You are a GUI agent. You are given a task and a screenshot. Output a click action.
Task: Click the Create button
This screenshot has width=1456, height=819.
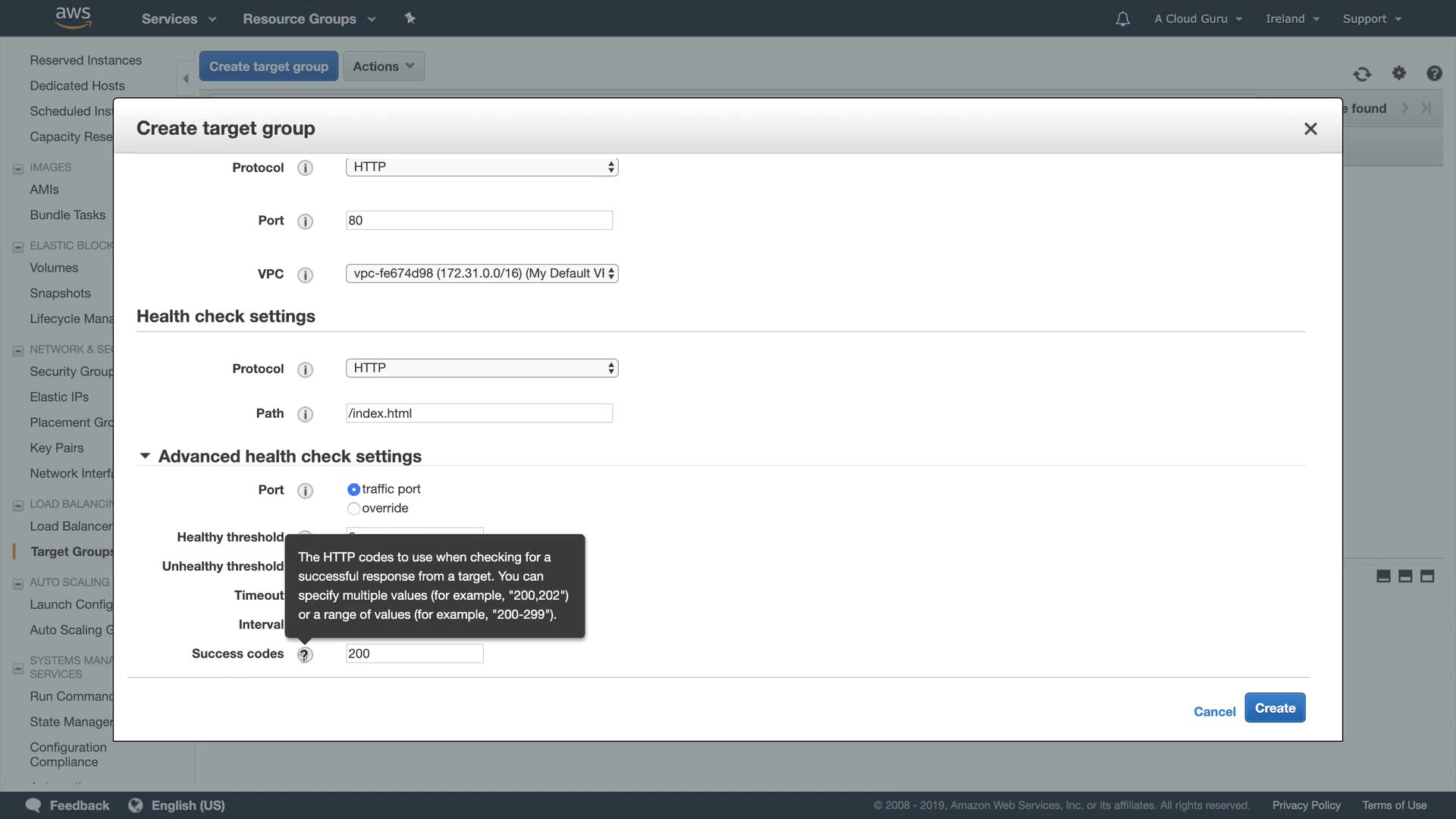1274,708
